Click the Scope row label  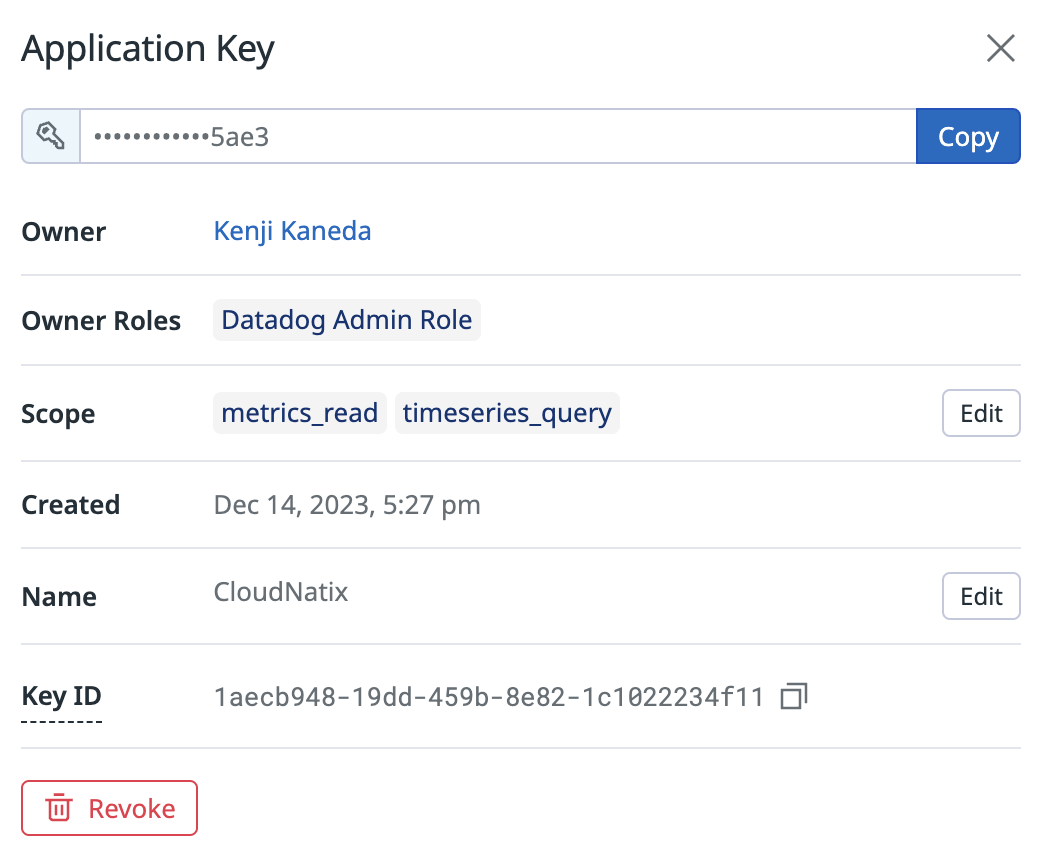[x=58, y=414]
